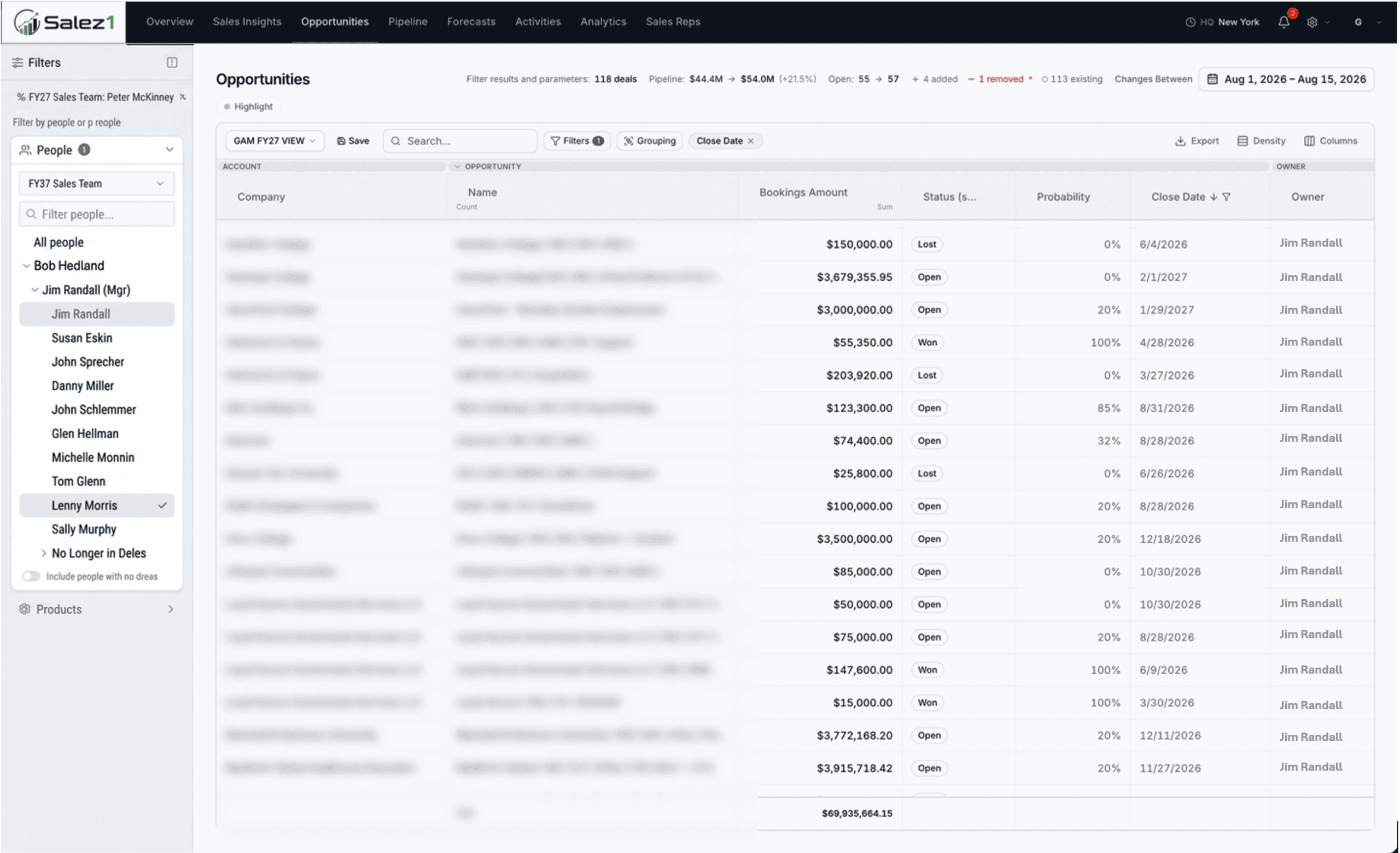
Task: Switch to the Pipeline tab
Action: (407, 21)
